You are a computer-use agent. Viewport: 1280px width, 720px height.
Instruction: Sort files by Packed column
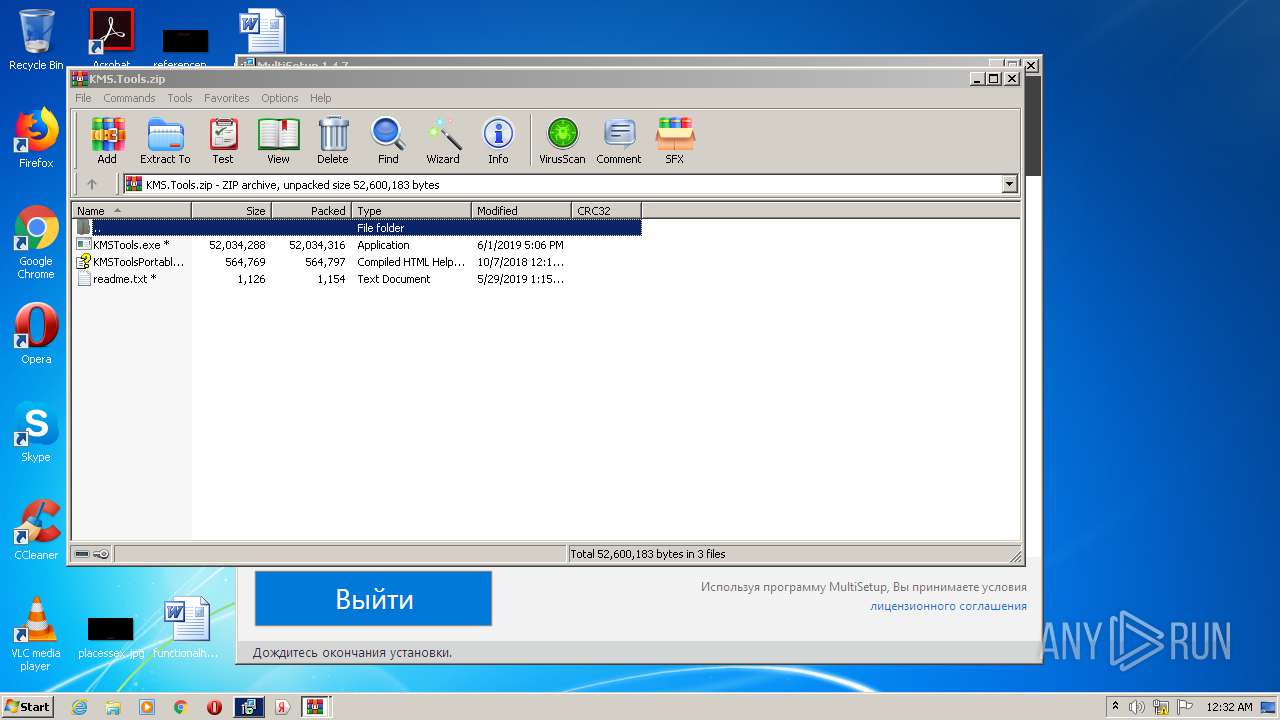311,211
